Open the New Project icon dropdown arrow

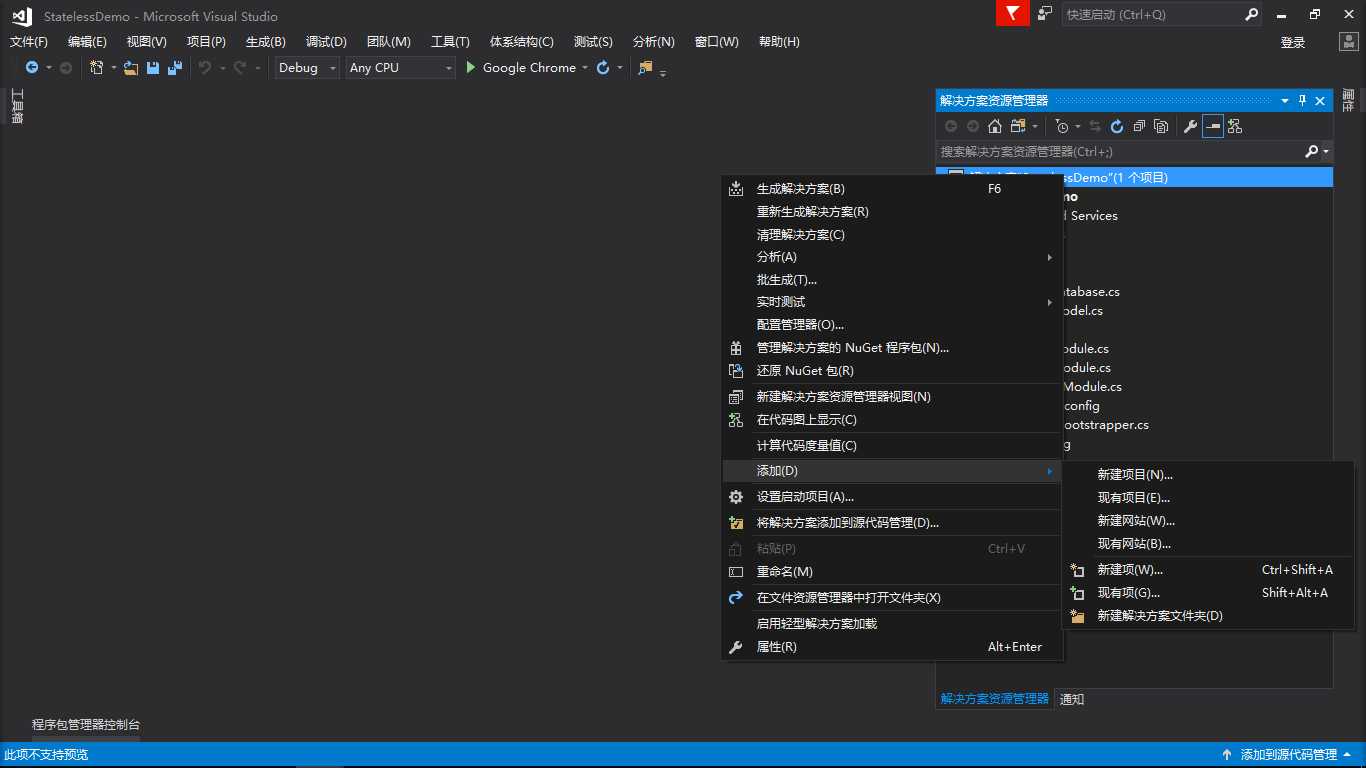pyautogui.click(x=113, y=68)
